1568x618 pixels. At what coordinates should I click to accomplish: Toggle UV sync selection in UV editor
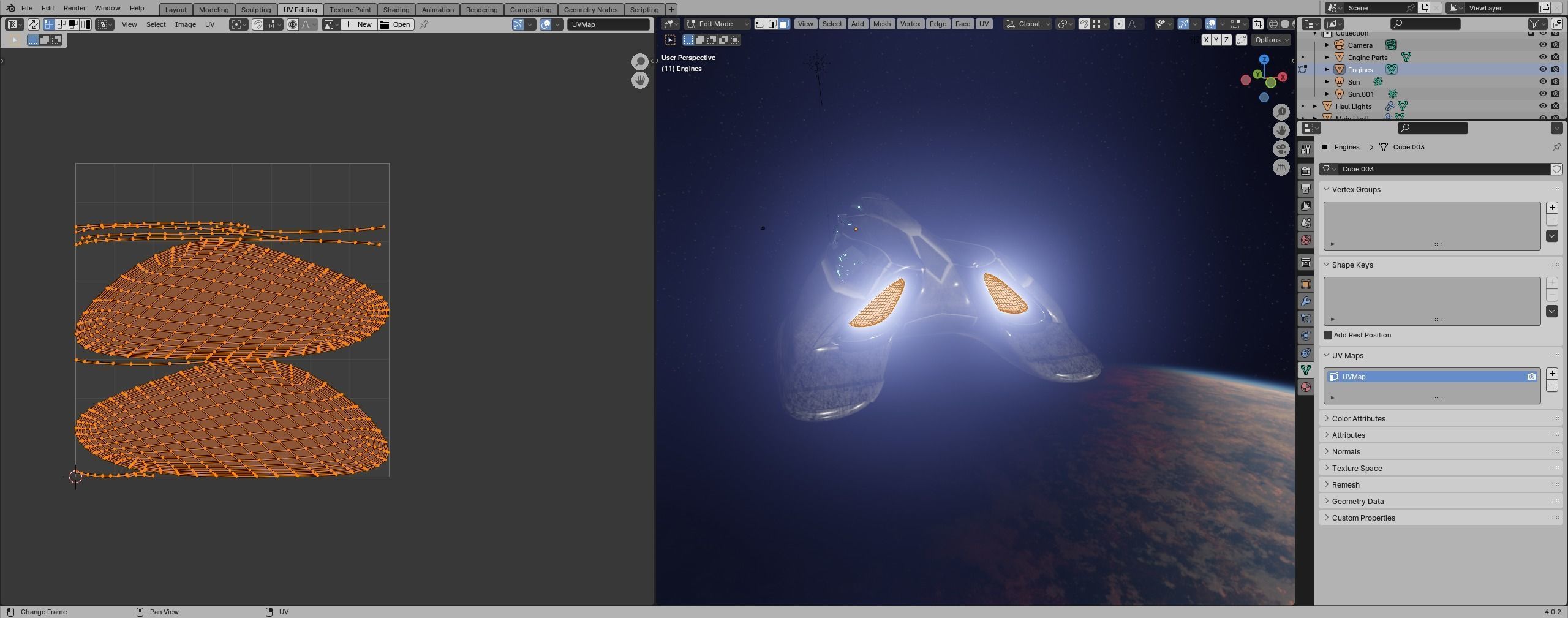[x=33, y=24]
